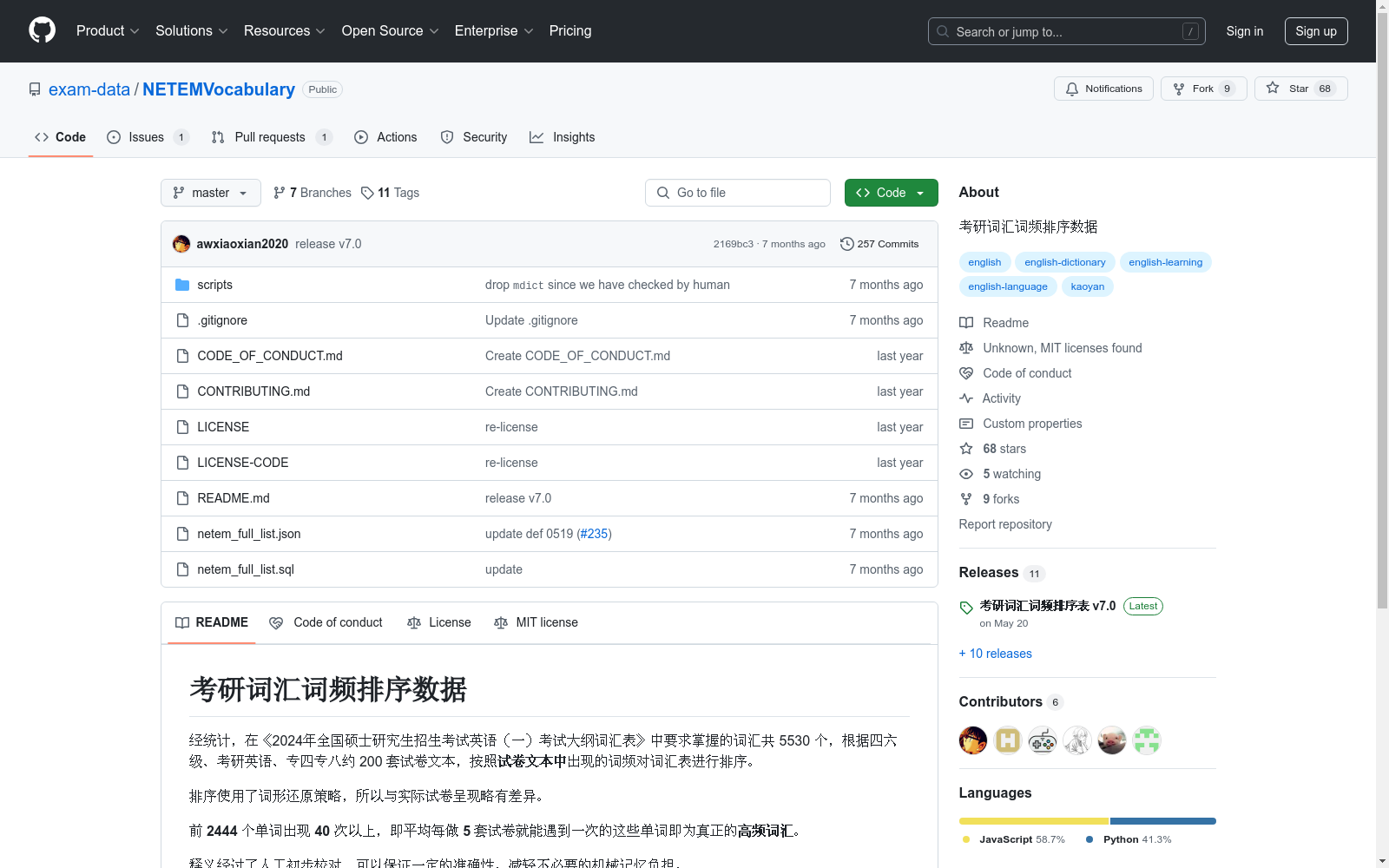Screen dimensions: 1389x868
Task: Click the Activity pulse icon
Action: pos(966,398)
